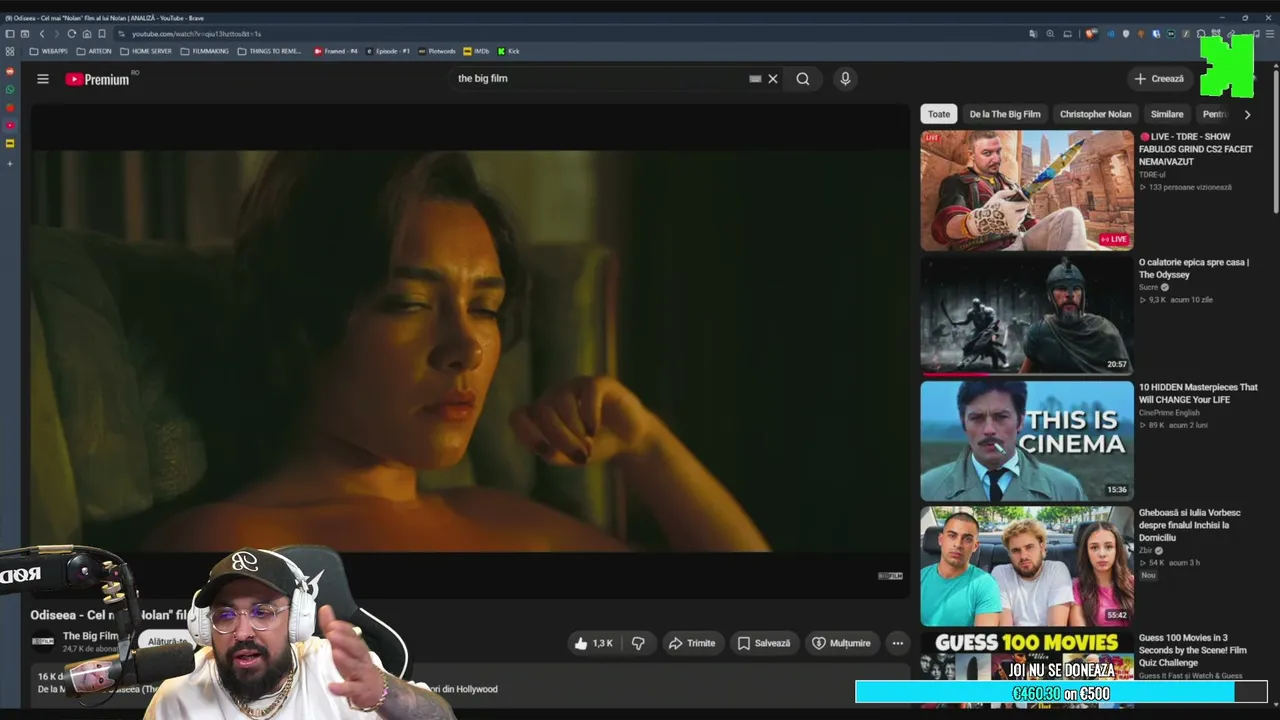Add a sidebar item with plus icon
Viewport: 1280px width, 720px height.
click(10, 162)
